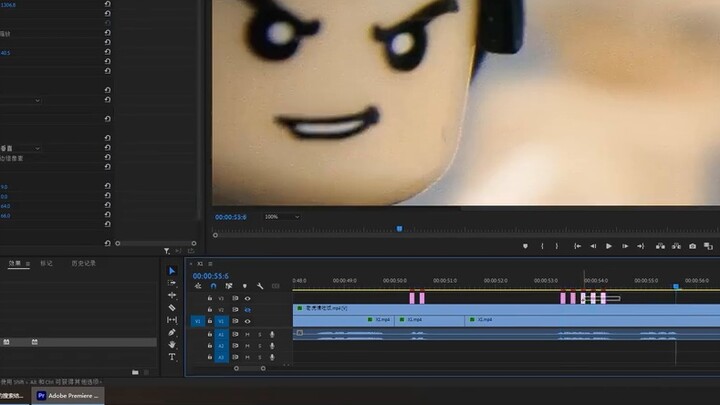Screen dimensions: 720x405
Task: Open the X1 sequence panel menu
Action: [x=210, y=264]
